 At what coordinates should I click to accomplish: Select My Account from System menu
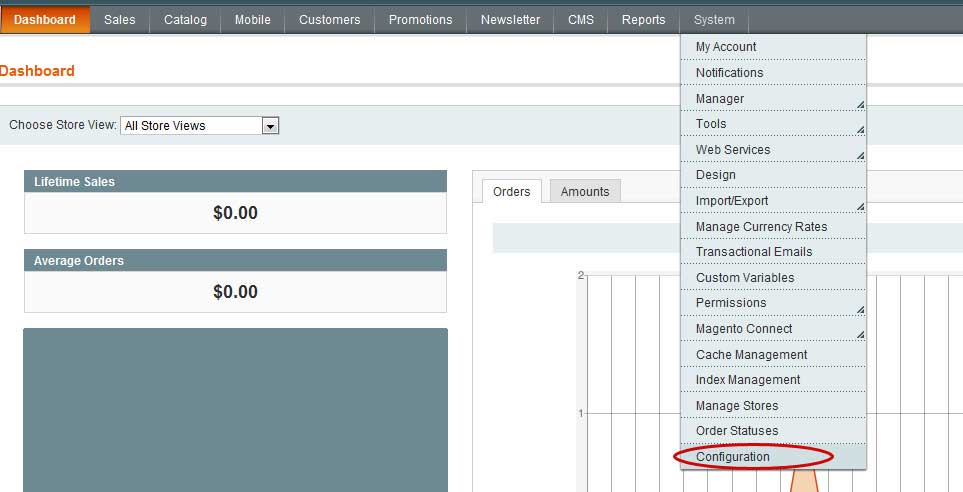coord(773,47)
